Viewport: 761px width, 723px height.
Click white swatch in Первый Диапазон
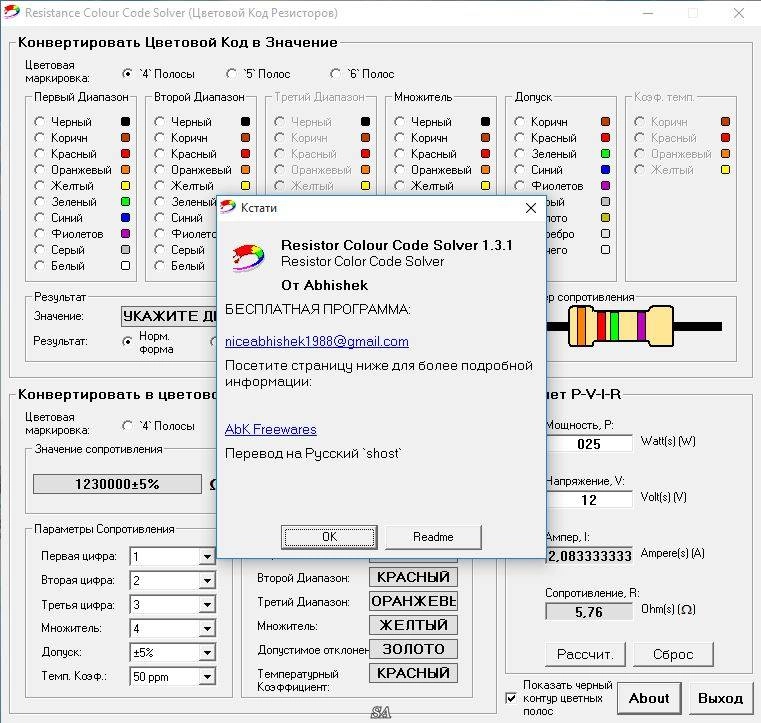[x=125, y=265]
